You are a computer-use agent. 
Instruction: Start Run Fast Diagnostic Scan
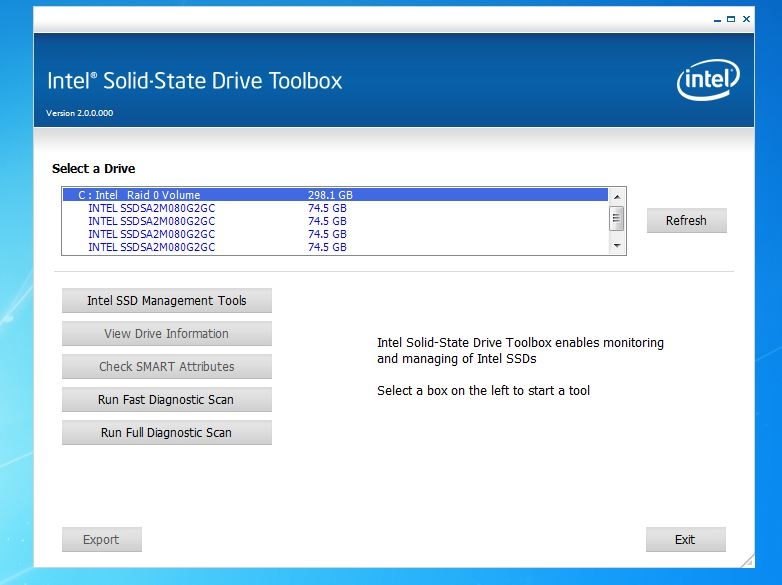(x=166, y=400)
